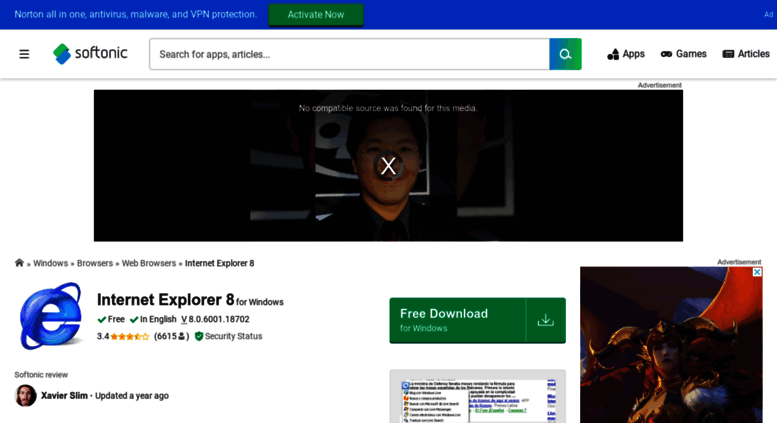
Task: Open Xavier Slim author profile
Action: pyautogui.click(x=64, y=396)
